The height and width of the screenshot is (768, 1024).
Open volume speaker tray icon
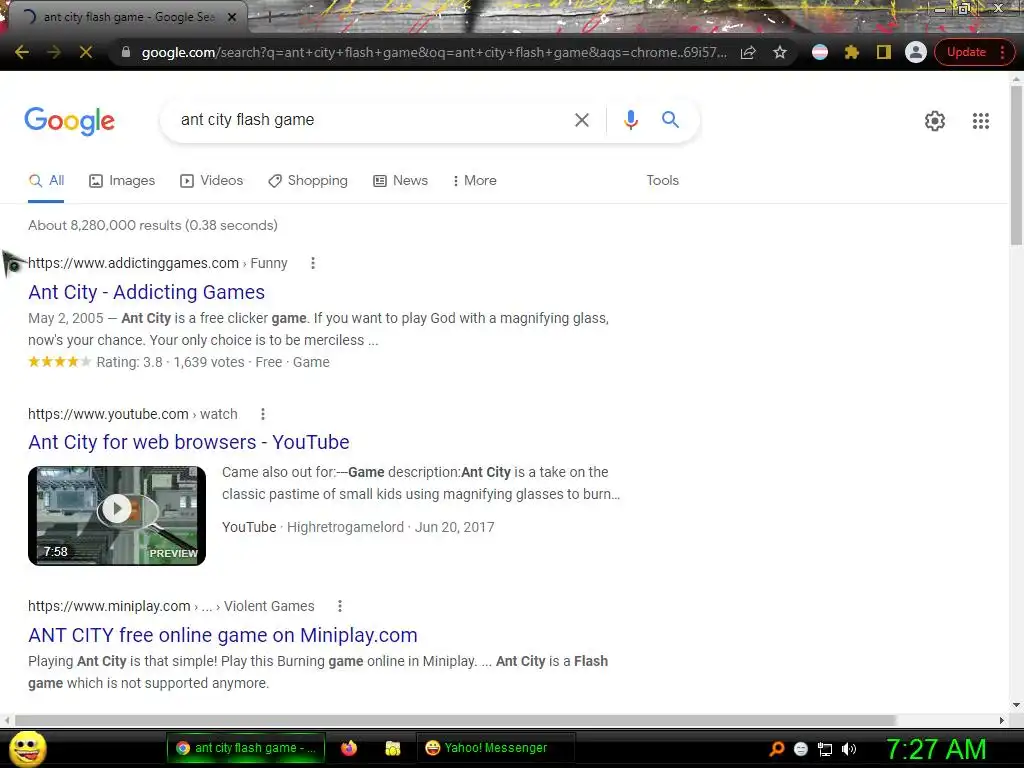pyautogui.click(x=848, y=749)
